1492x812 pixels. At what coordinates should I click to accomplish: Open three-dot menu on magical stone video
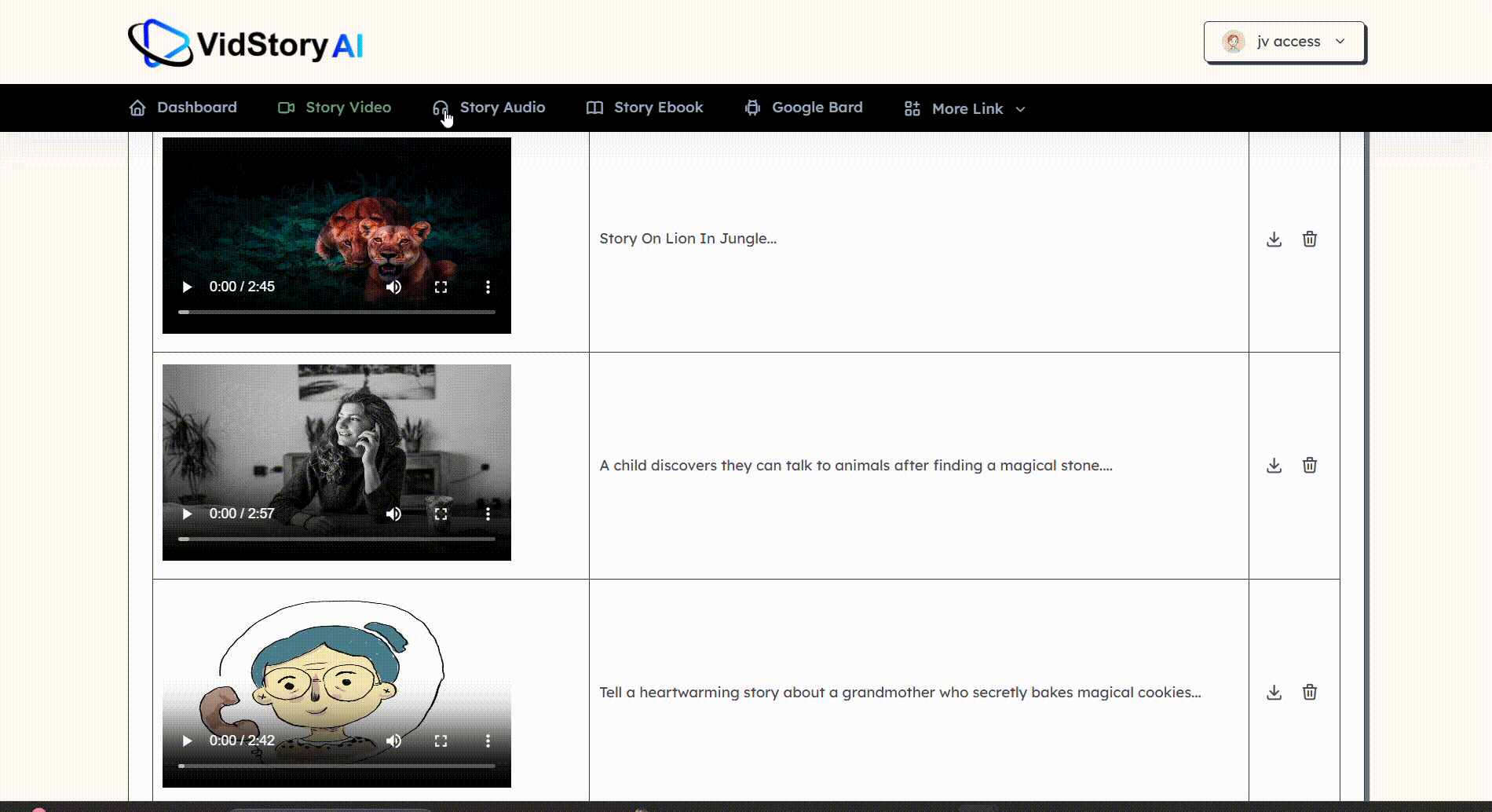click(488, 514)
